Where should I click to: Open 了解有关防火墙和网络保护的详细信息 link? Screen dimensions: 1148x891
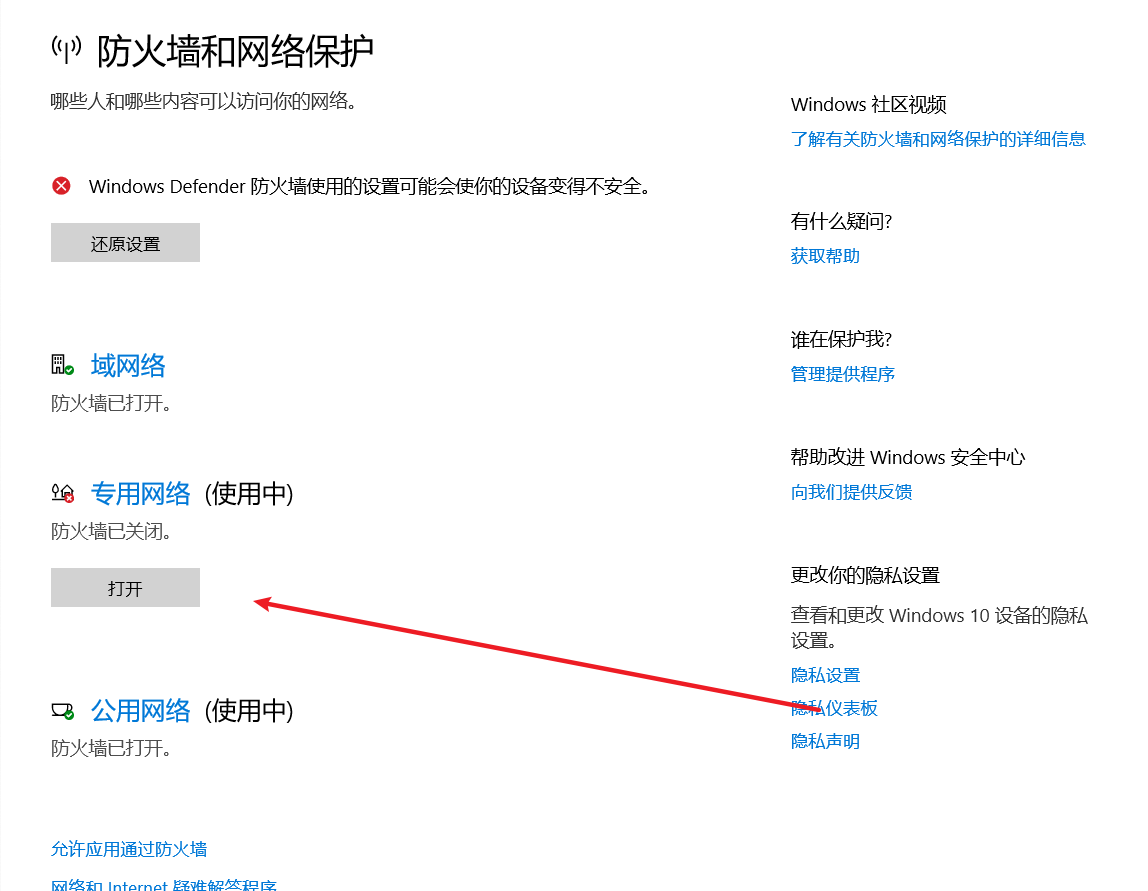[x=938, y=139]
